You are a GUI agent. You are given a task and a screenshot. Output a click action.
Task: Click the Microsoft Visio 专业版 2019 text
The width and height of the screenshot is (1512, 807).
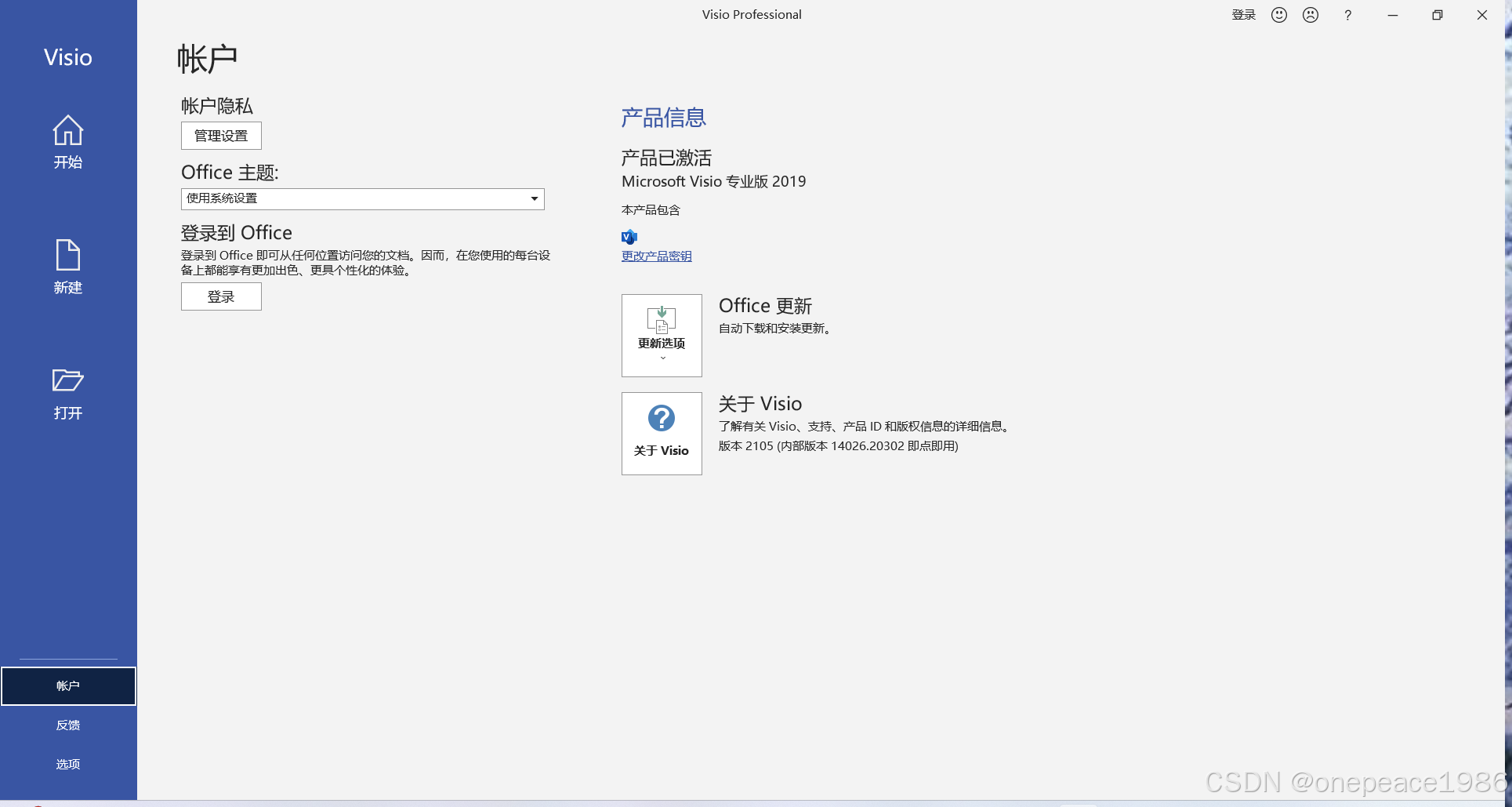714,182
